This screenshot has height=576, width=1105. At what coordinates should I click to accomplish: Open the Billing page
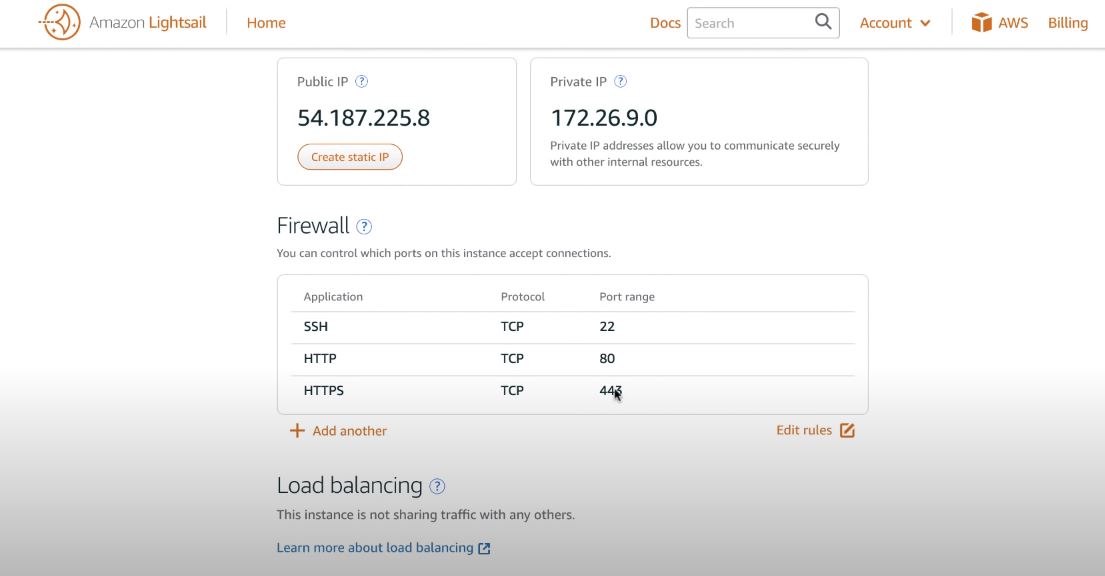click(x=1067, y=21)
